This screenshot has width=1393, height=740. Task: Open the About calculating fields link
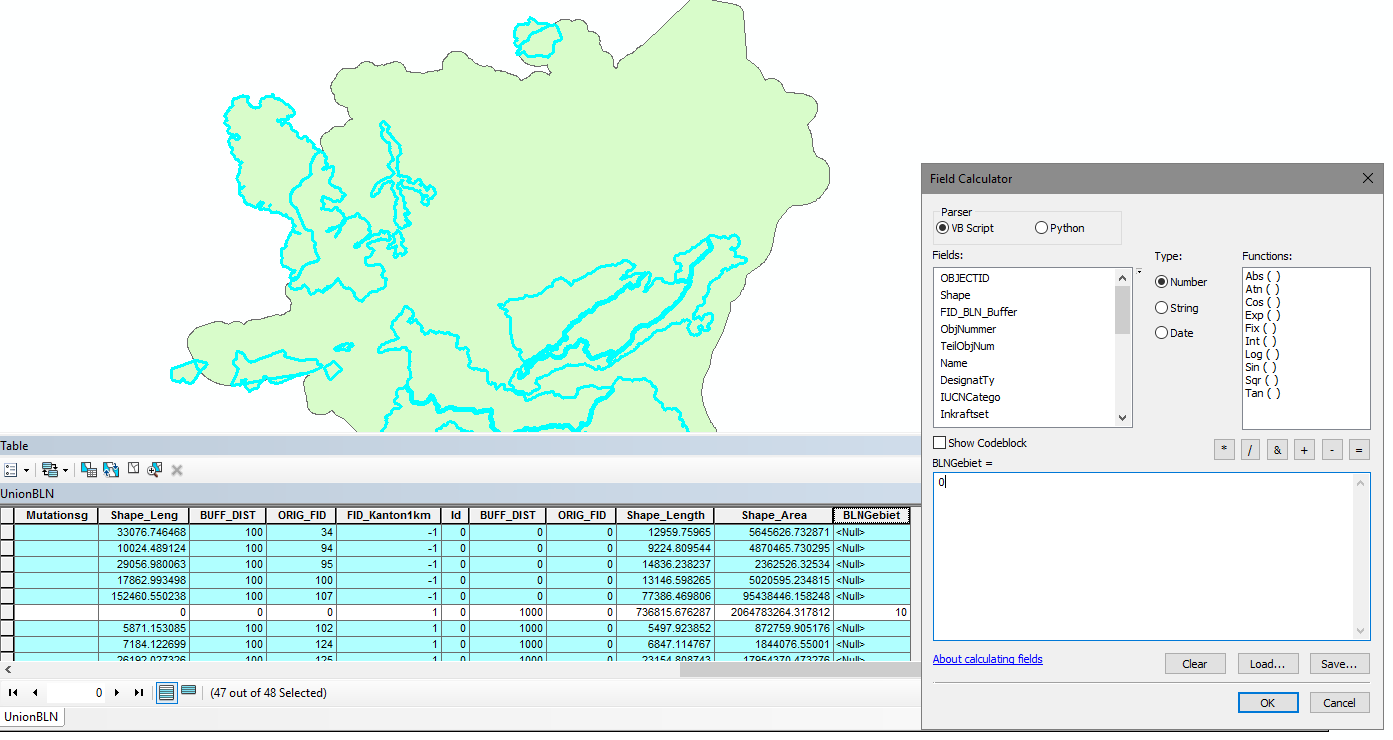tap(987, 659)
